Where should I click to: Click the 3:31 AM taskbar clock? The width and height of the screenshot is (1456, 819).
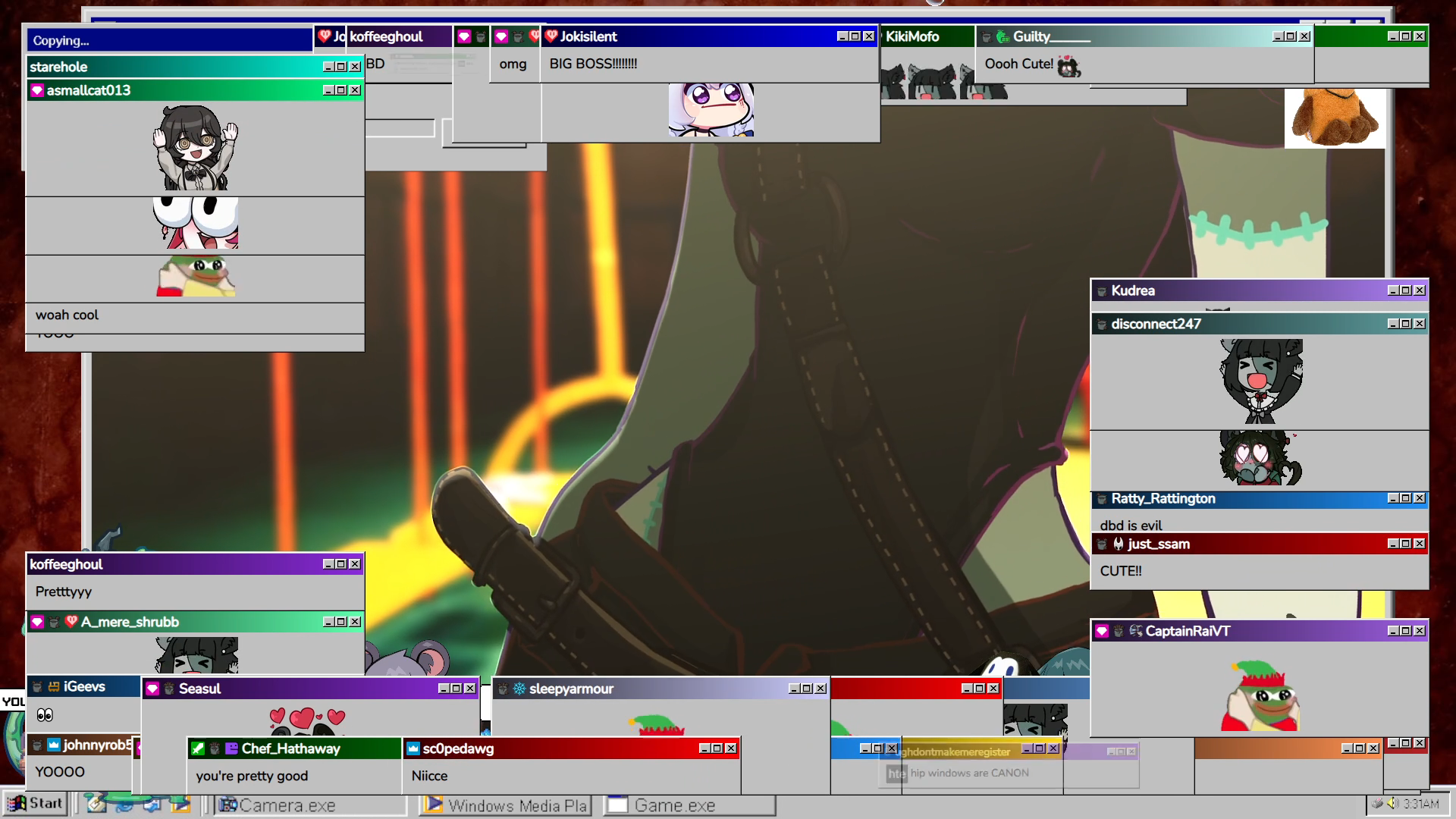pos(1420,804)
